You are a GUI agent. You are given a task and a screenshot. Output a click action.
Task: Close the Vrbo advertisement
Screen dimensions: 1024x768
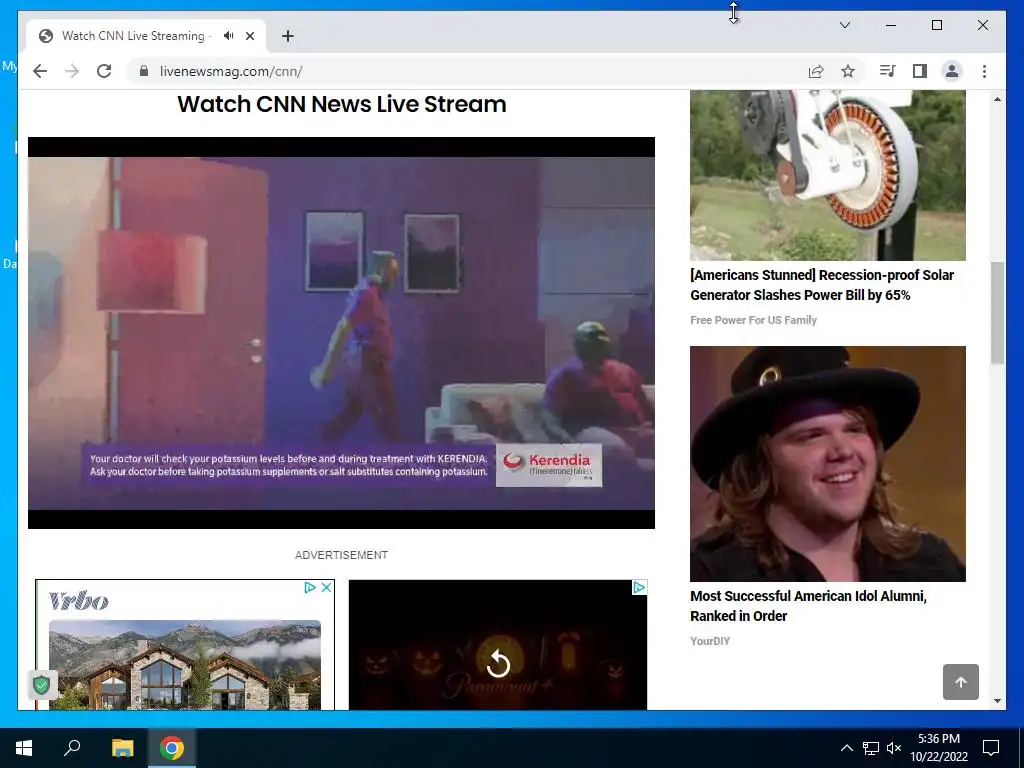[327, 588]
